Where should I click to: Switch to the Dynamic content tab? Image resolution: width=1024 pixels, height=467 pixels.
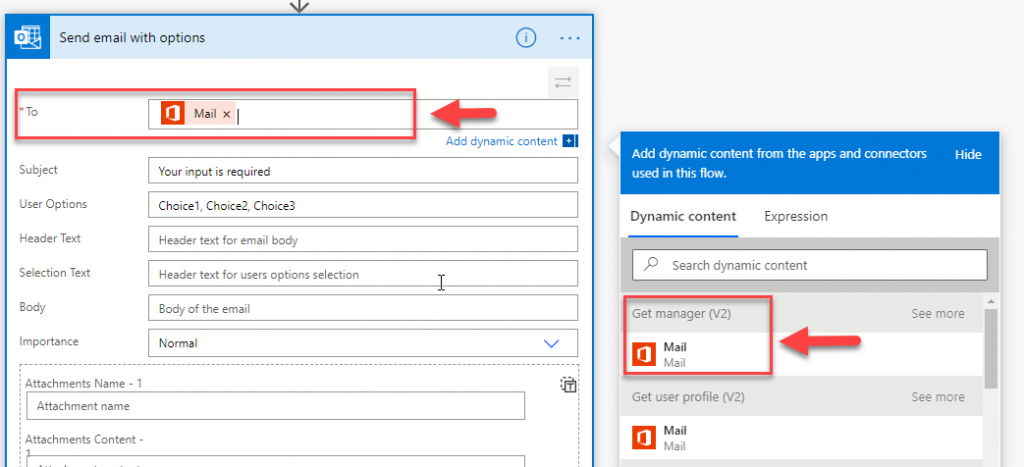click(683, 216)
